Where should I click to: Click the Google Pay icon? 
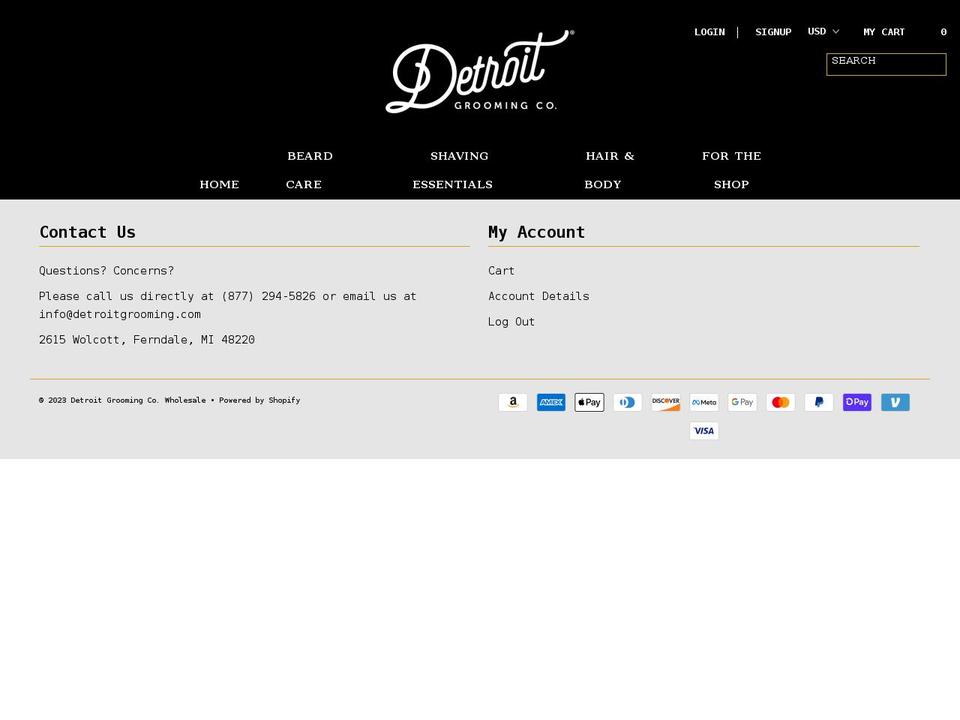point(742,402)
